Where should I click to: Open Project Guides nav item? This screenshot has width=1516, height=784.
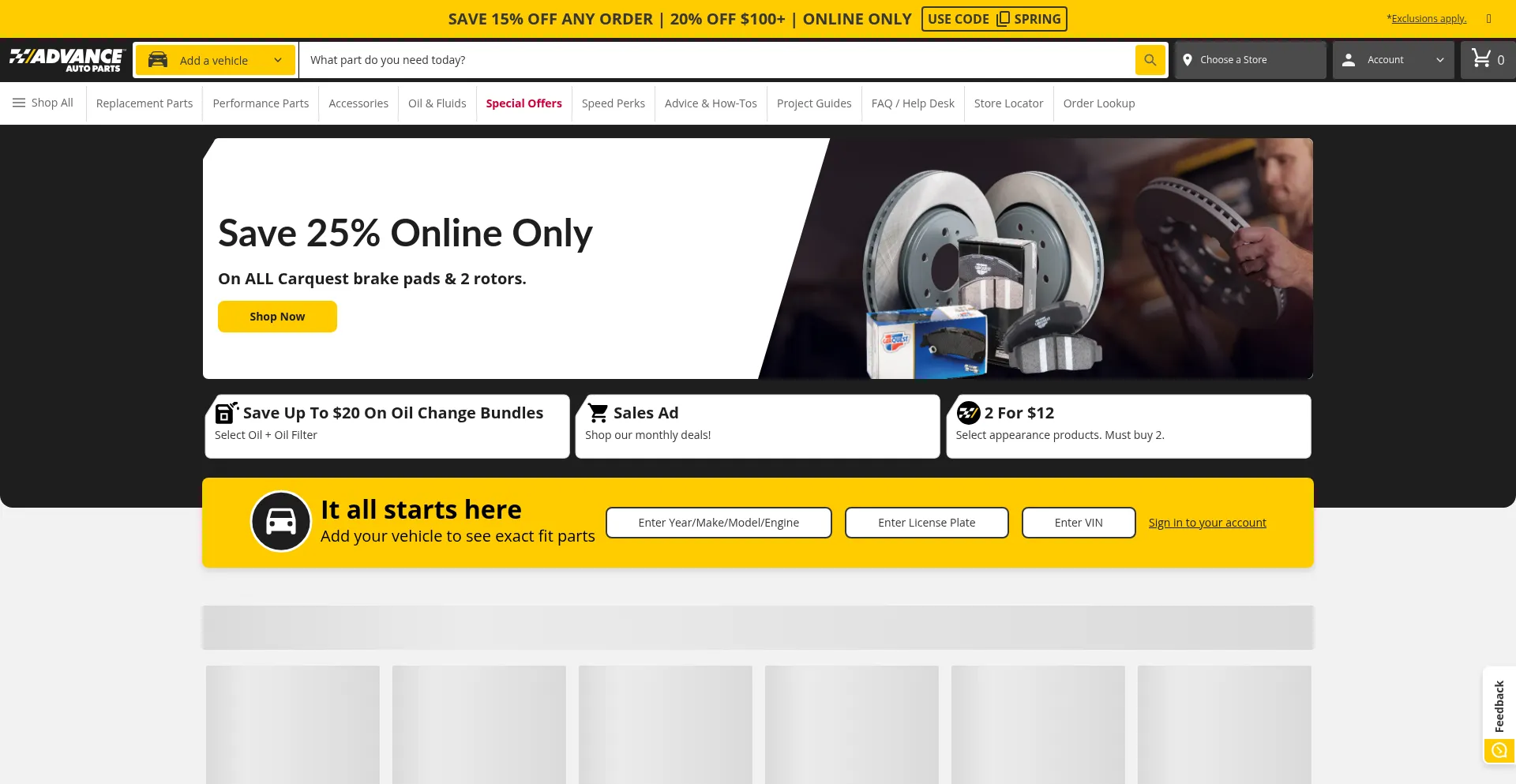(x=814, y=103)
